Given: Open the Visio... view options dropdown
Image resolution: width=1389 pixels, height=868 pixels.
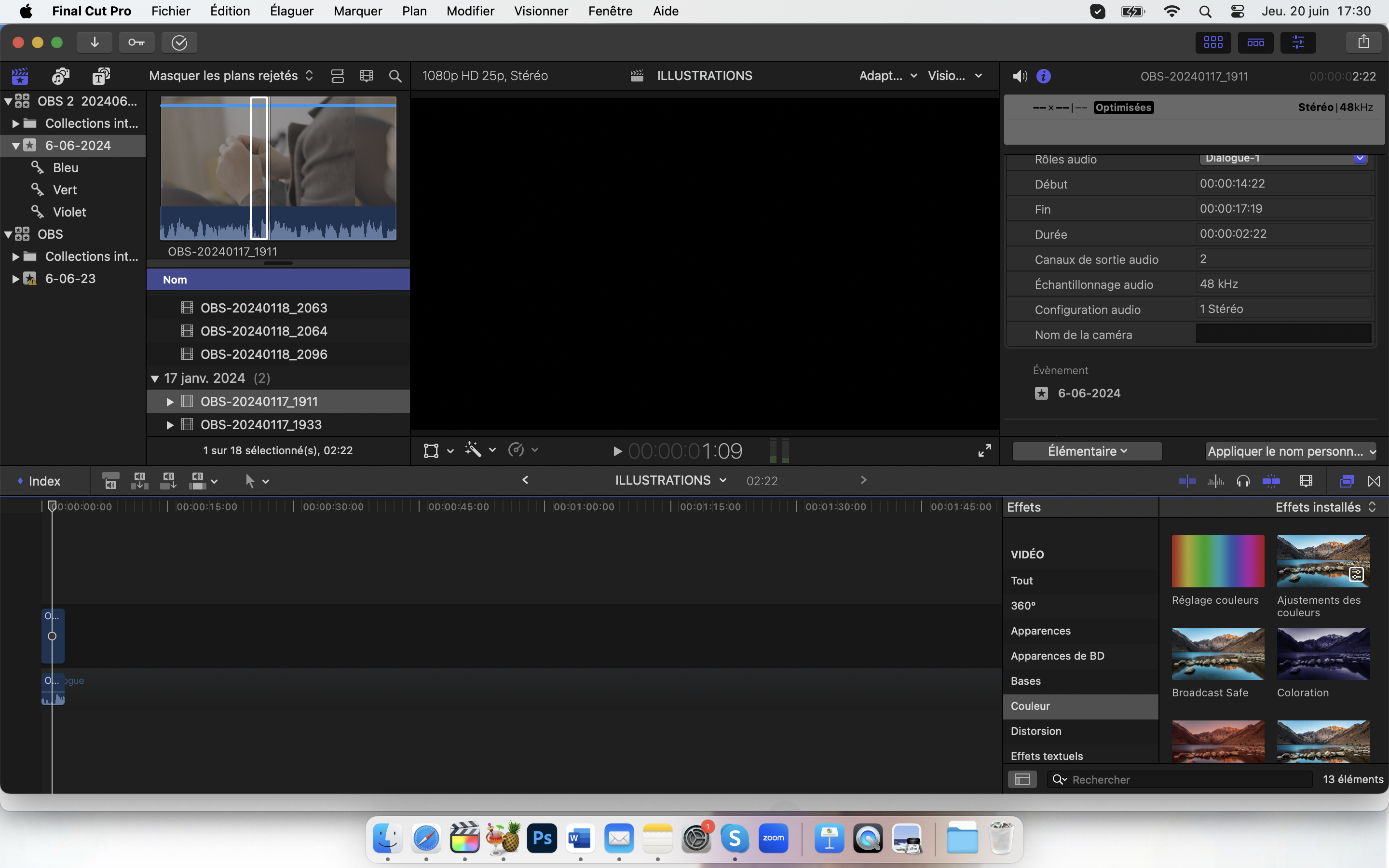Looking at the screenshot, I should [x=955, y=76].
